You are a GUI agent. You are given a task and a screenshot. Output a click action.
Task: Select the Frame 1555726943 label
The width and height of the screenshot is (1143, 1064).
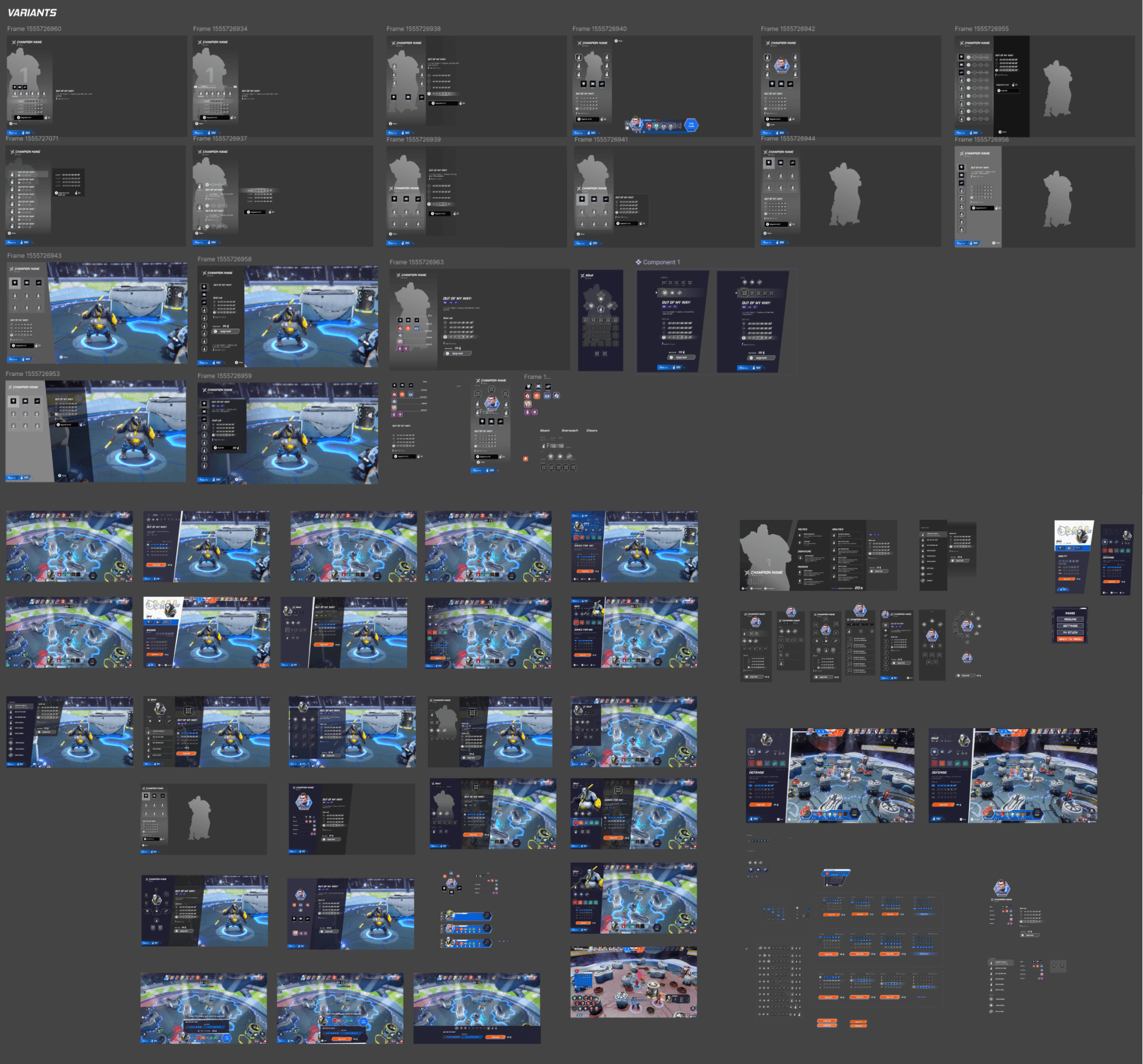pos(34,256)
